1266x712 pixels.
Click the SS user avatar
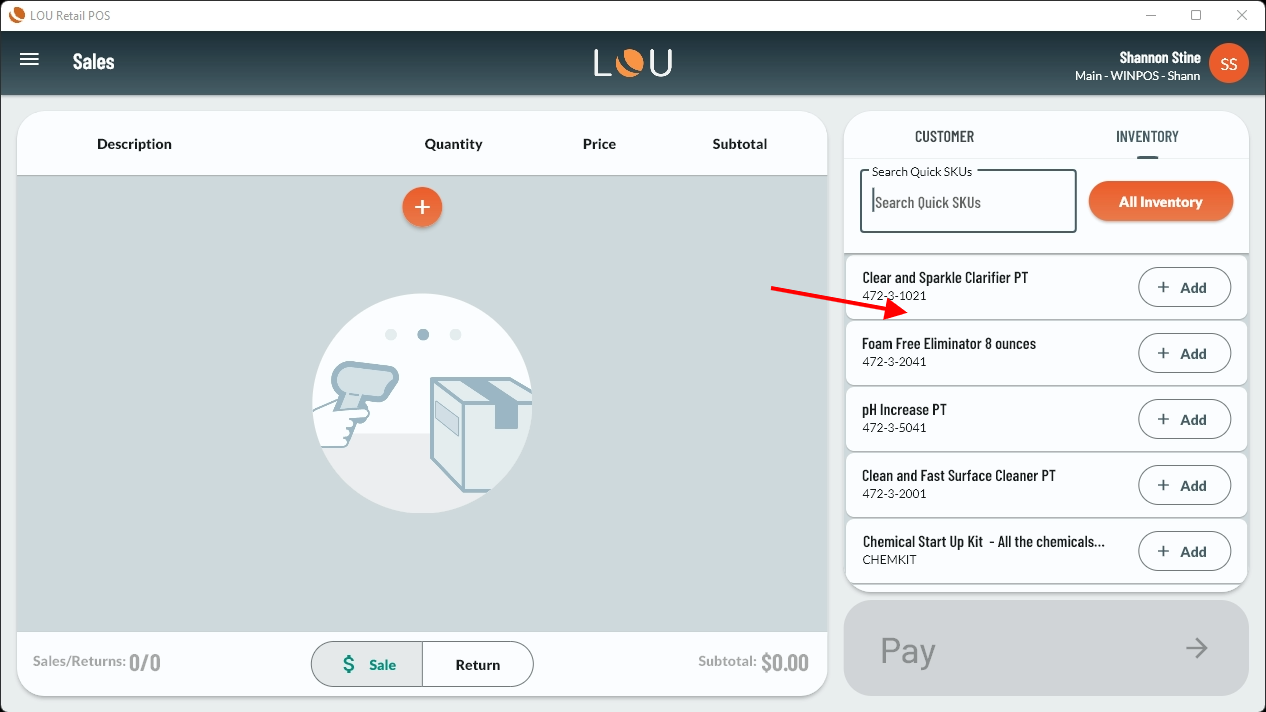tap(1229, 64)
